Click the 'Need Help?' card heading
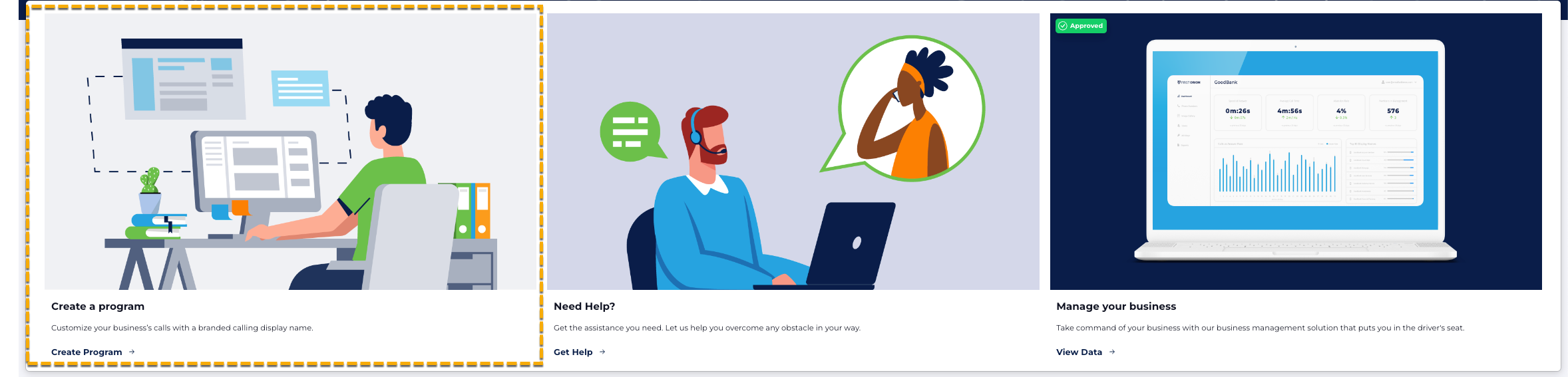The image size is (1568, 377). pyautogui.click(x=584, y=307)
